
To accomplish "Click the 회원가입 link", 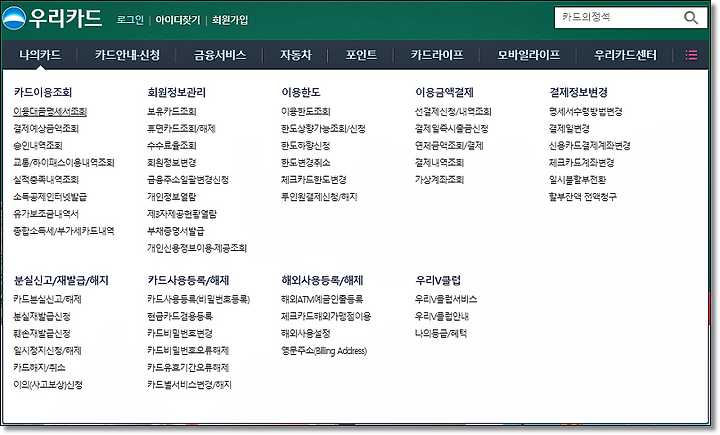I will point(230,20).
